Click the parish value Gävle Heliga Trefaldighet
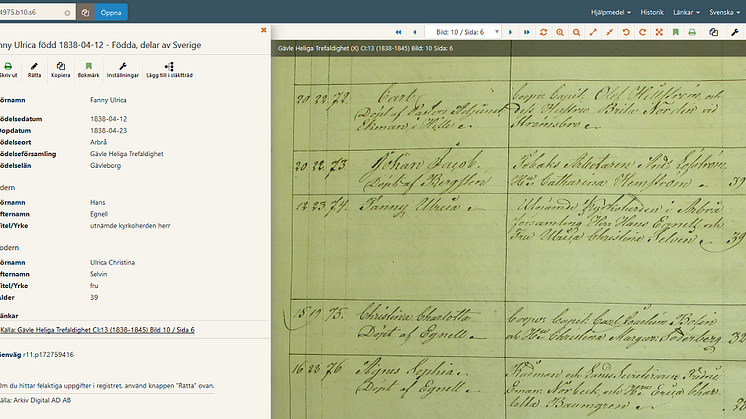 (127, 154)
